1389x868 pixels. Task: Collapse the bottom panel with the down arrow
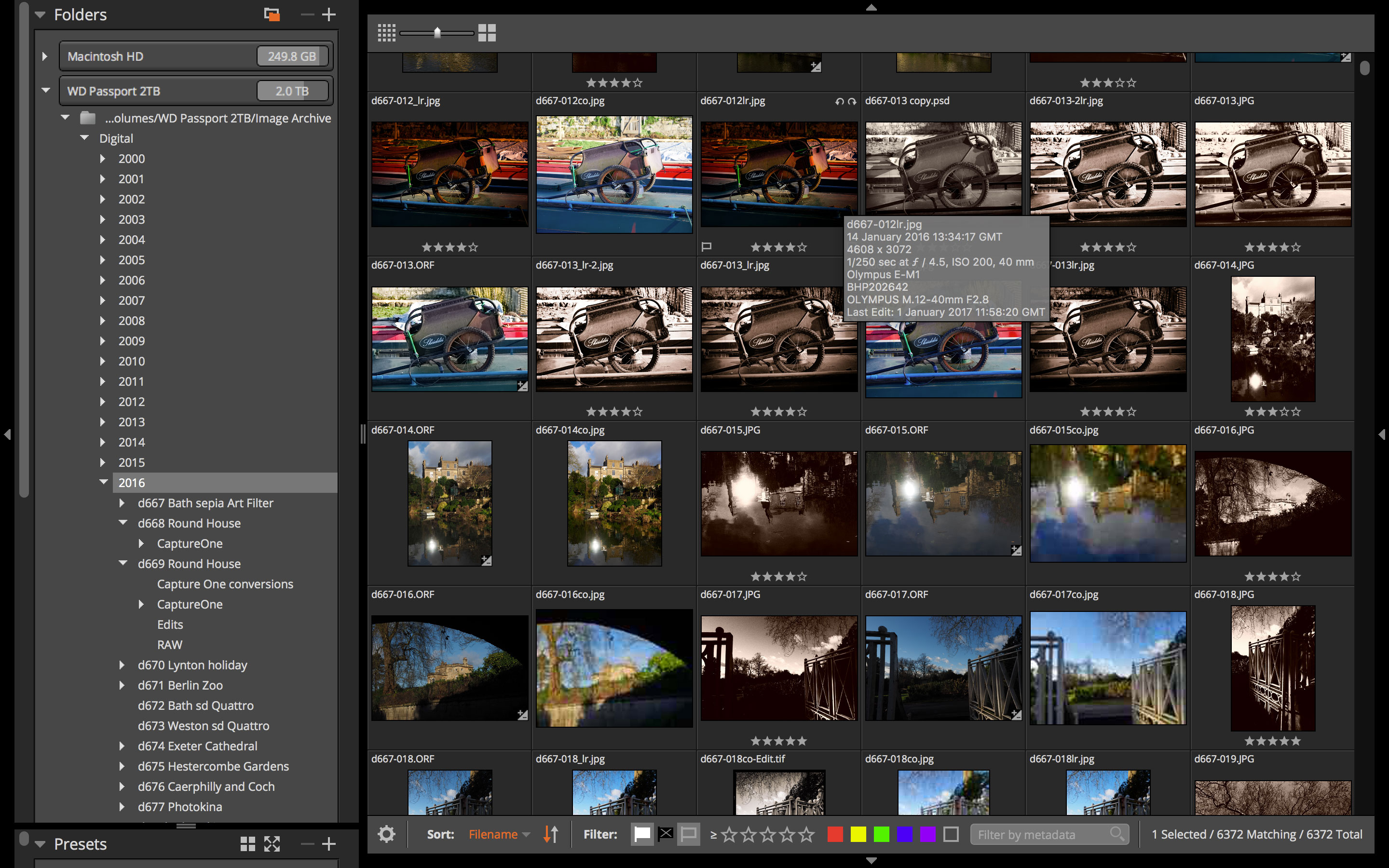click(x=871, y=861)
